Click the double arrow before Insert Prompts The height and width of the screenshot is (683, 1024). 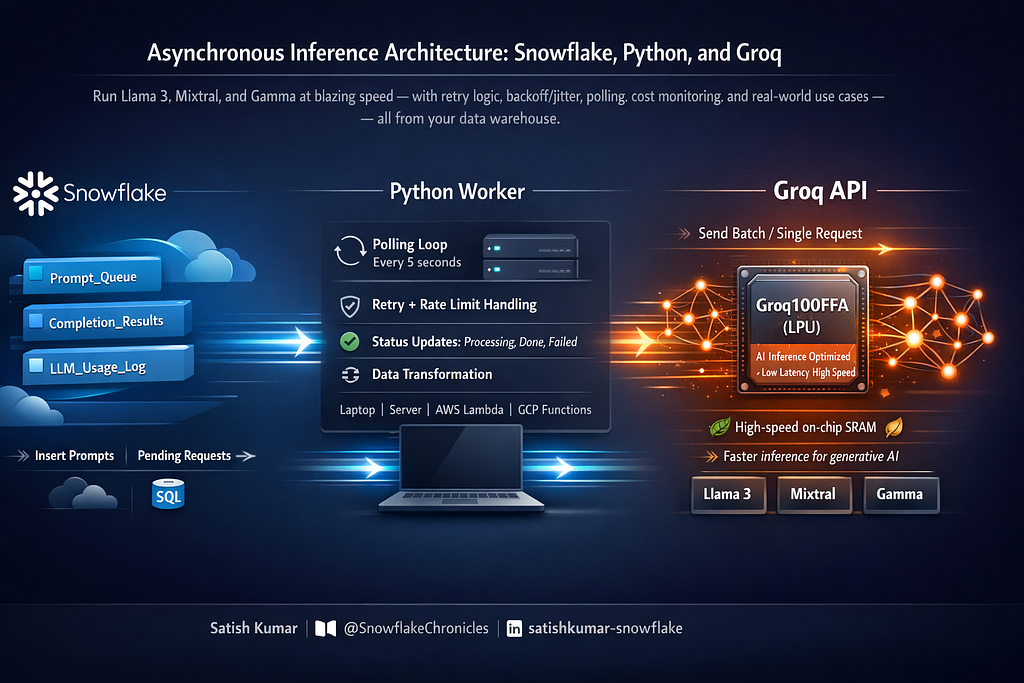(22, 456)
